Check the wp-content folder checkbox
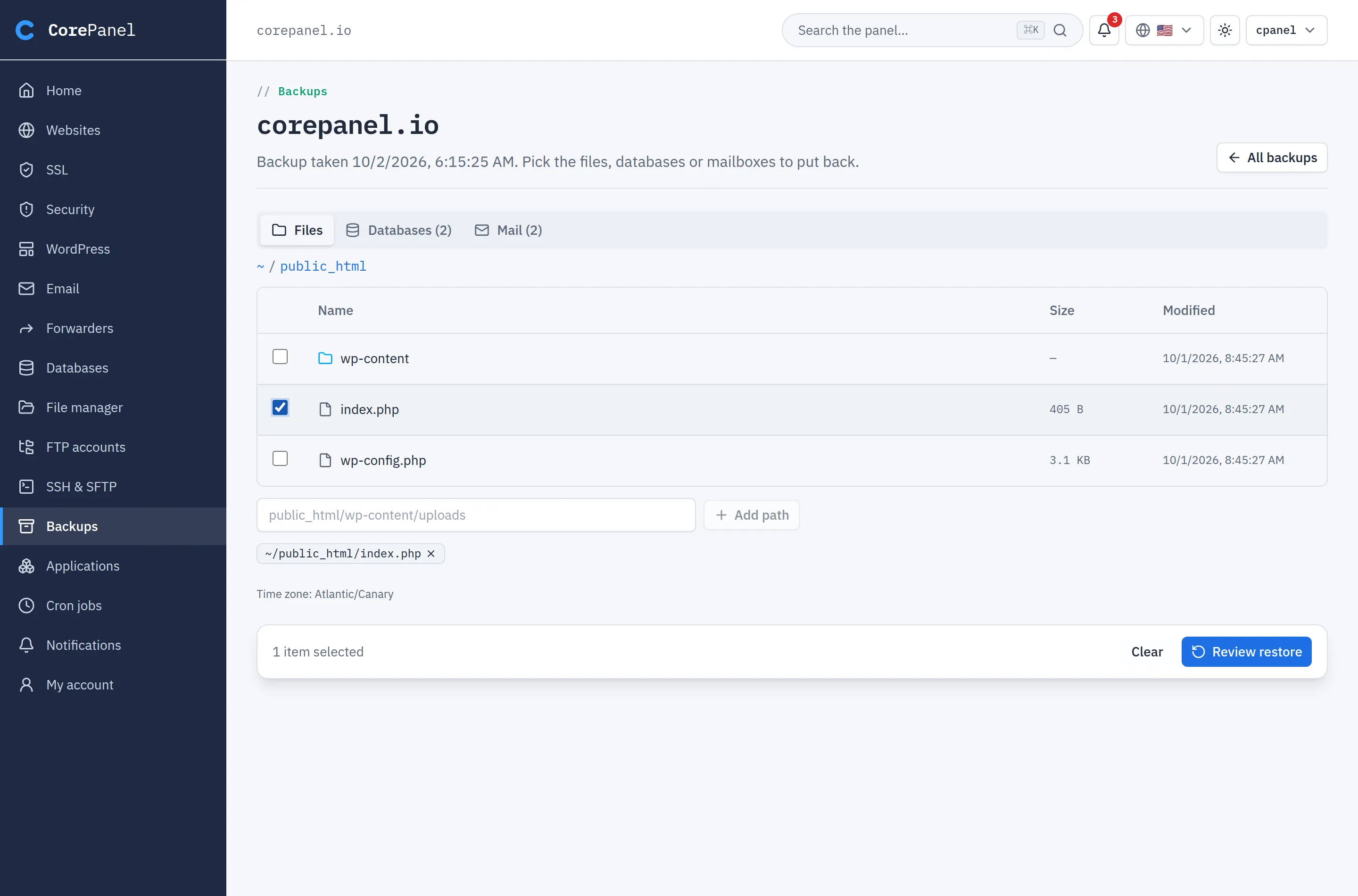 tap(280, 357)
